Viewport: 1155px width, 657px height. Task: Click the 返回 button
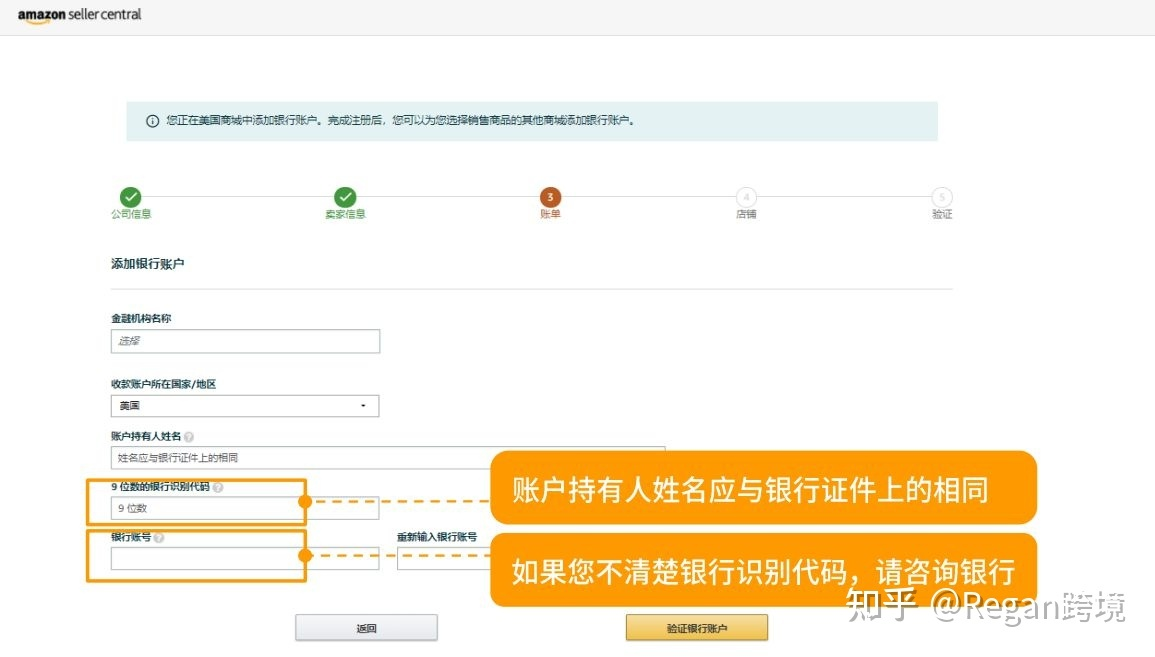pos(365,627)
